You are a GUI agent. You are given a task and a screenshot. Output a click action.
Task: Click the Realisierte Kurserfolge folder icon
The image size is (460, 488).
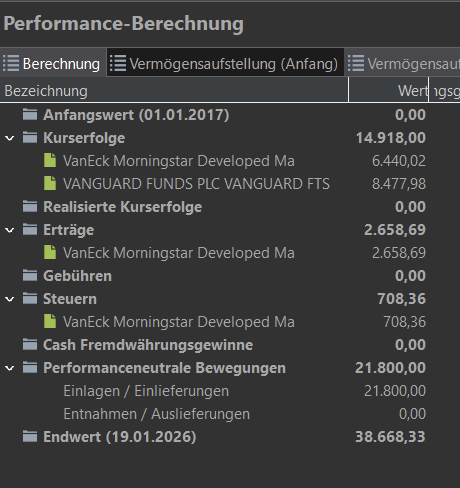(x=30, y=206)
